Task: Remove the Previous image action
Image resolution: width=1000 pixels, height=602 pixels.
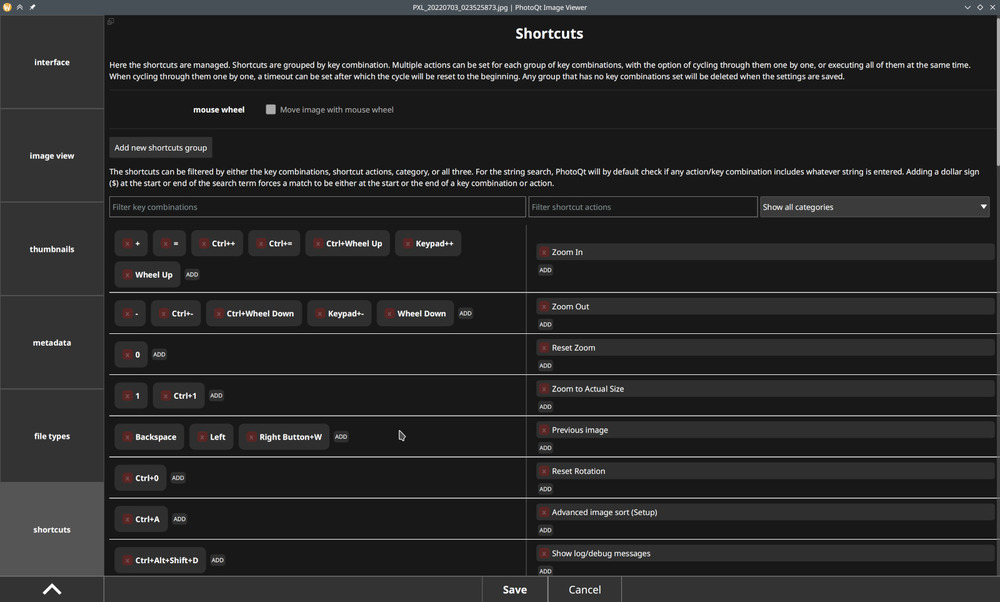Action: (x=544, y=430)
